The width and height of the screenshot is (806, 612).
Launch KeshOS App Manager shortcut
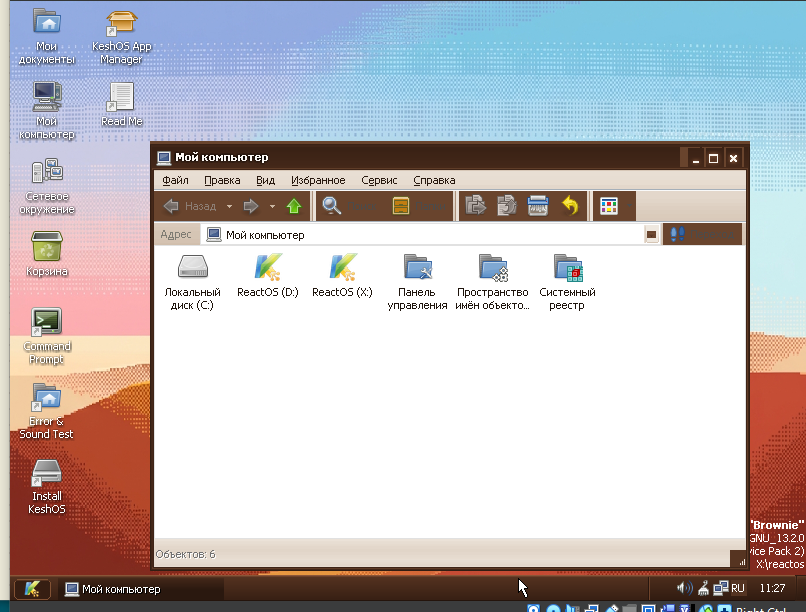click(121, 36)
